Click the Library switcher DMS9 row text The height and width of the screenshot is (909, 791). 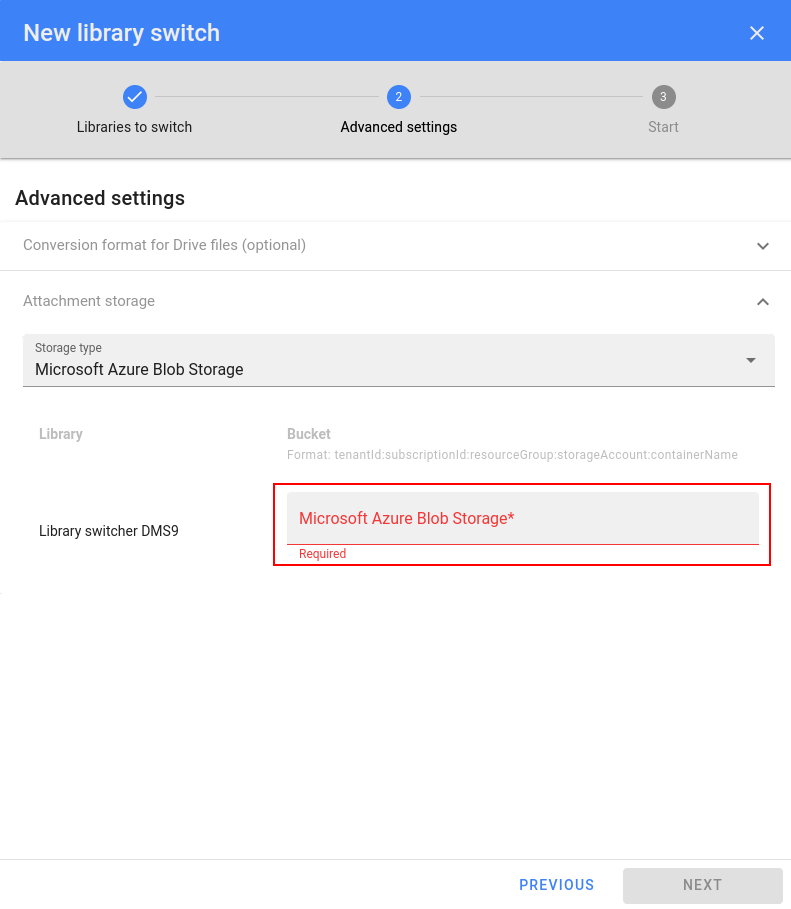click(x=109, y=531)
